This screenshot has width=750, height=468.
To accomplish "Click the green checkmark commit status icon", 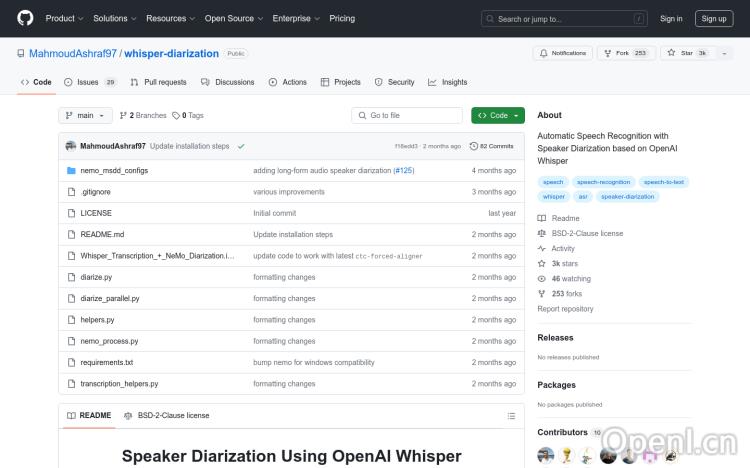I will tap(241, 146).
